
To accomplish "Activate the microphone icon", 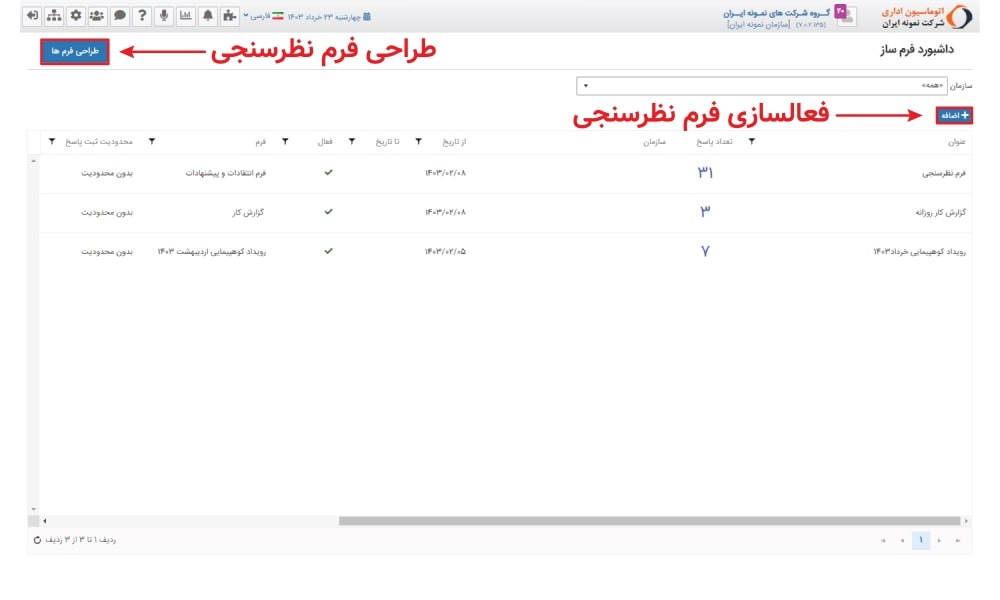I will [164, 15].
